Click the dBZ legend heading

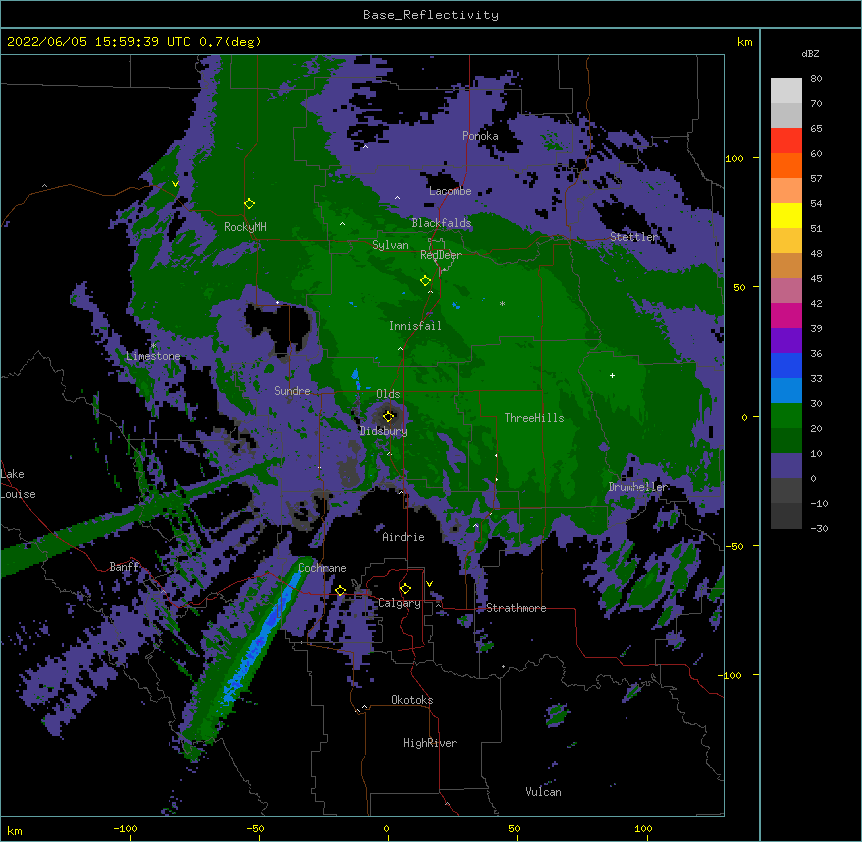coord(810,54)
